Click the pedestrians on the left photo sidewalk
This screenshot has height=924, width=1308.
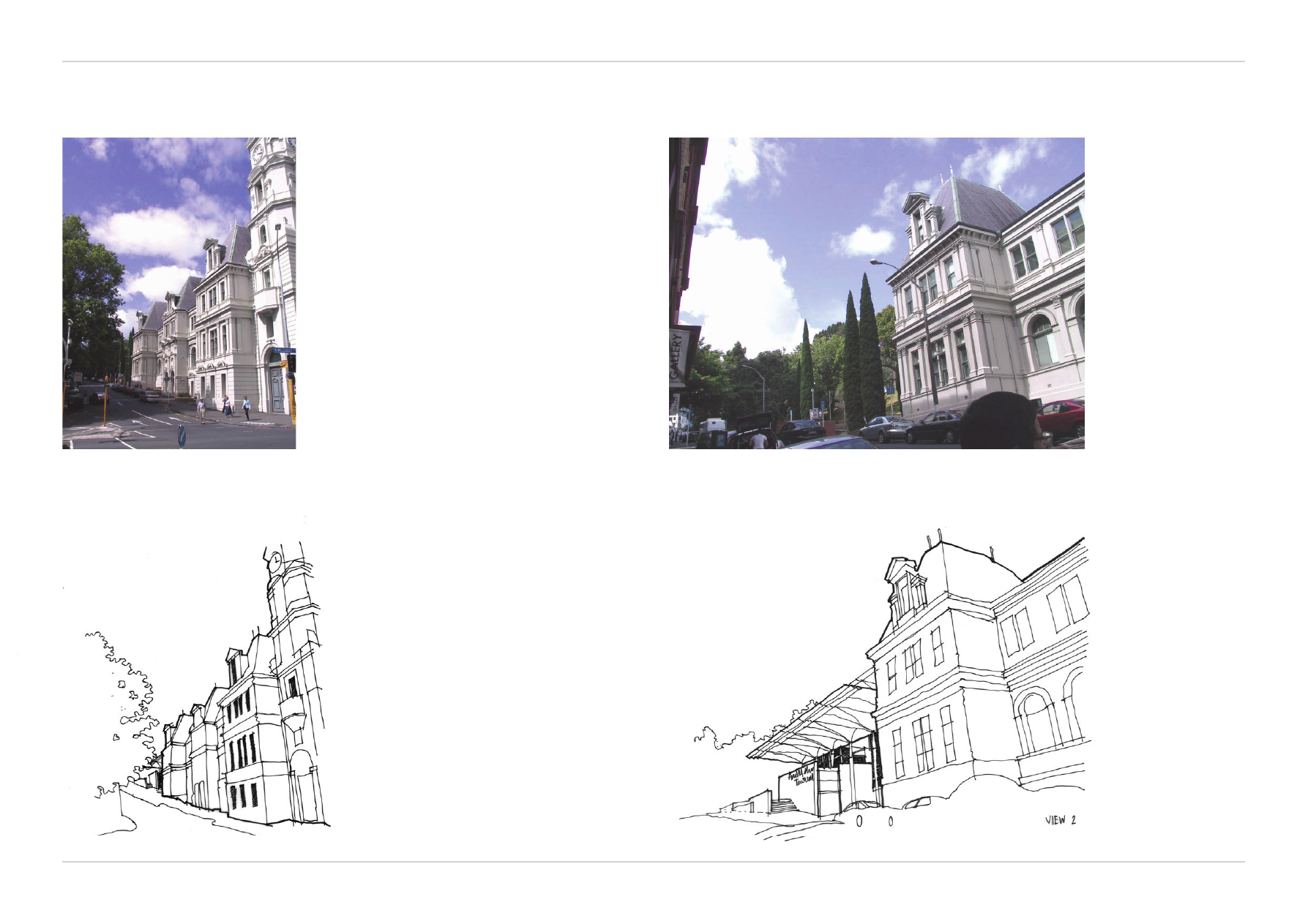point(224,406)
